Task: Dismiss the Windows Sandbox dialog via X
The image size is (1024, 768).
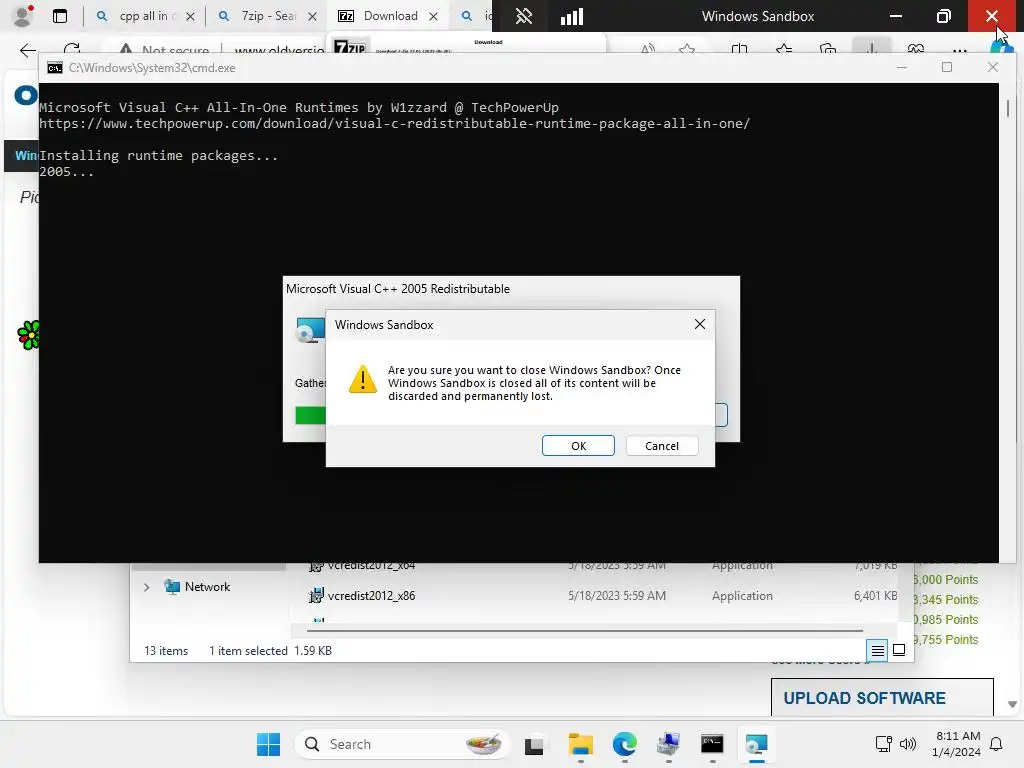Action: [699, 324]
